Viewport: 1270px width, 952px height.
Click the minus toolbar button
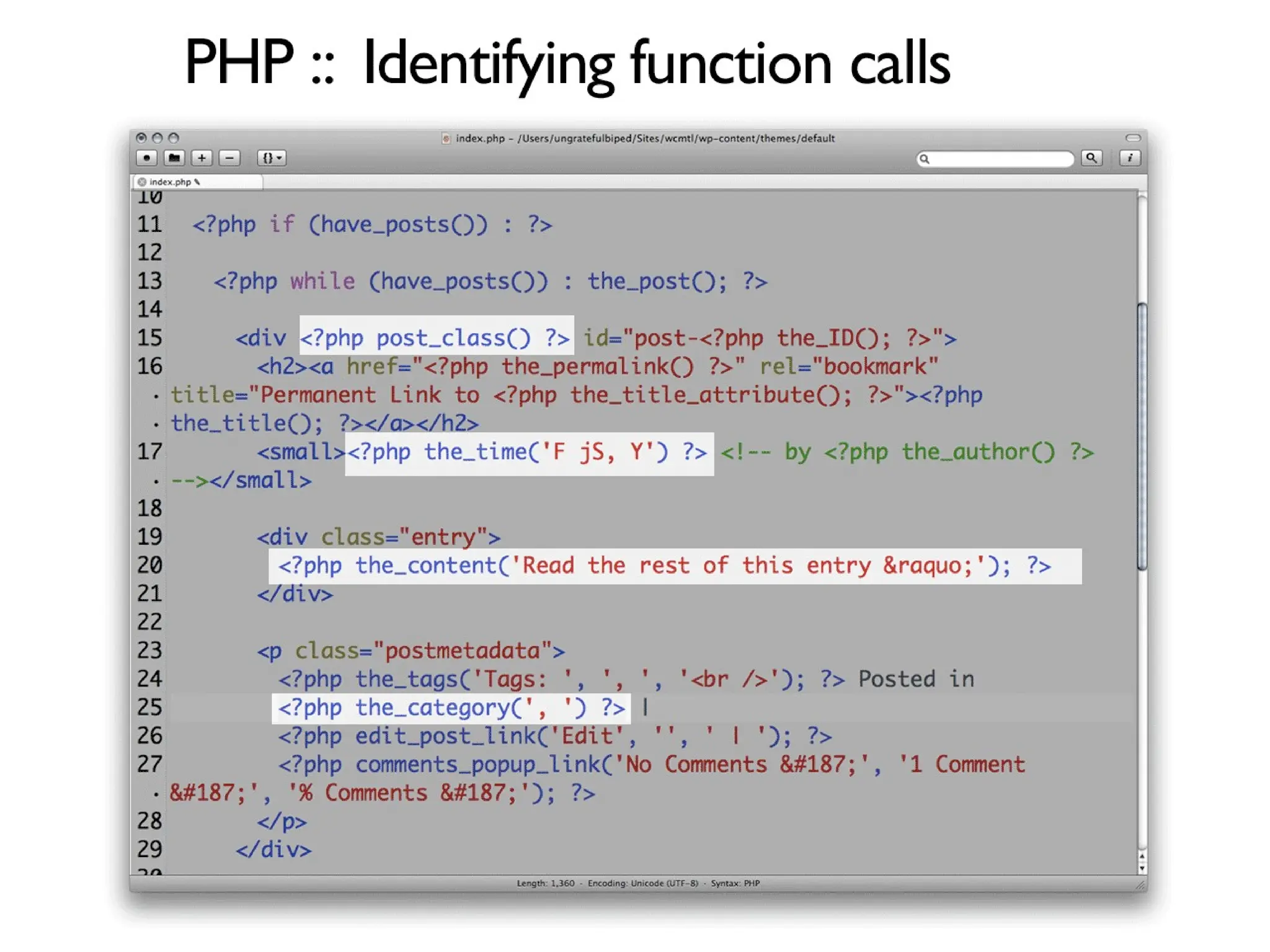click(229, 158)
